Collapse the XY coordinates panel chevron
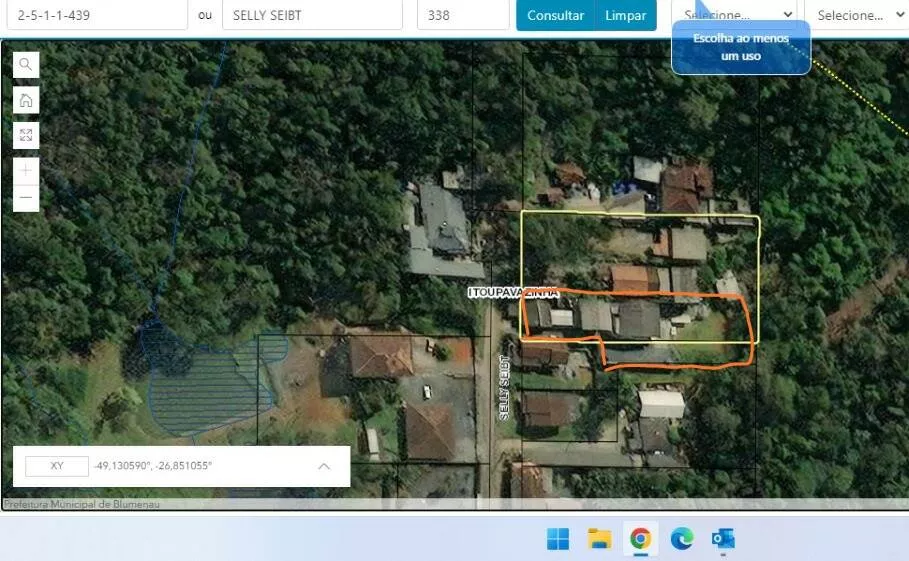Screen dimensions: 909x561 click(x=324, y=466)
